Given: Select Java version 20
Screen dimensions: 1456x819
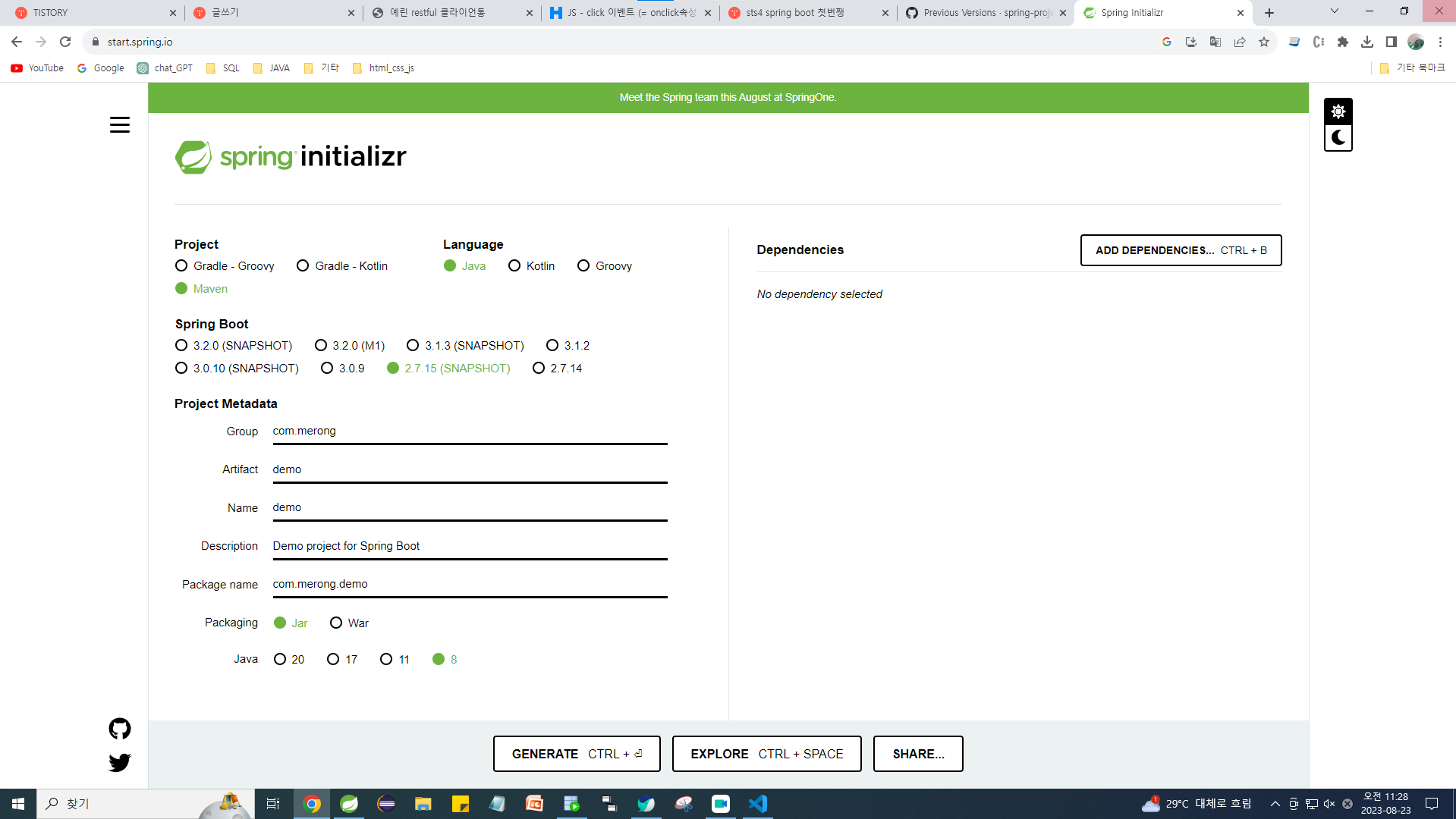Looking at the screenshot, I should [289, 660].
